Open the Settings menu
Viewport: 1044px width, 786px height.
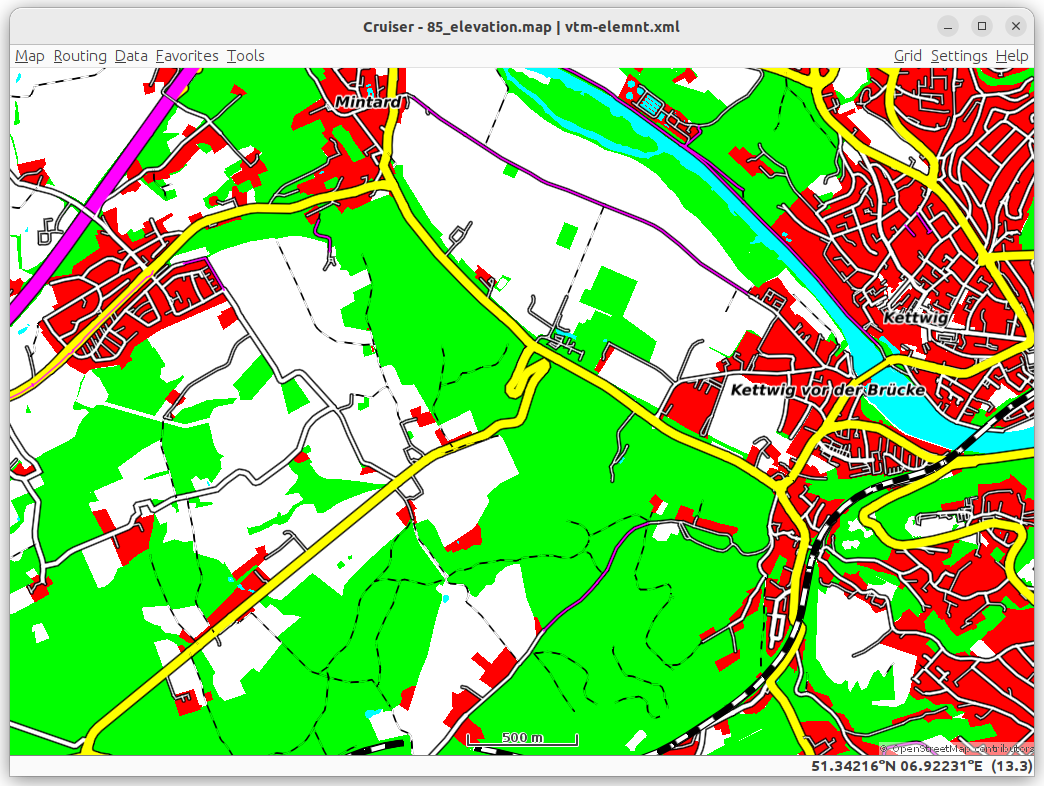coord(958,56)
